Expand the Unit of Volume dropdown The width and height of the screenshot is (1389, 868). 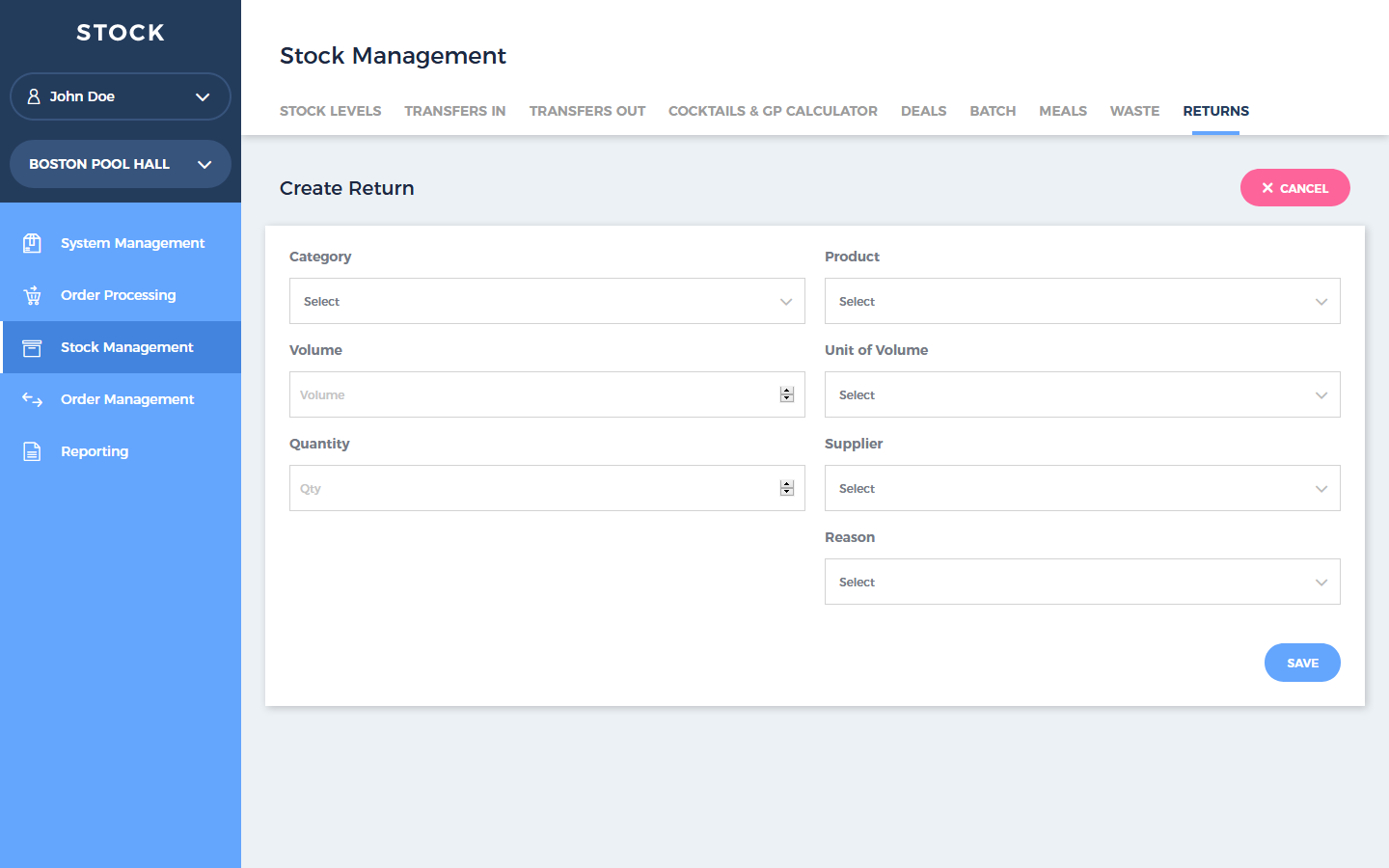pos(1082,394)
